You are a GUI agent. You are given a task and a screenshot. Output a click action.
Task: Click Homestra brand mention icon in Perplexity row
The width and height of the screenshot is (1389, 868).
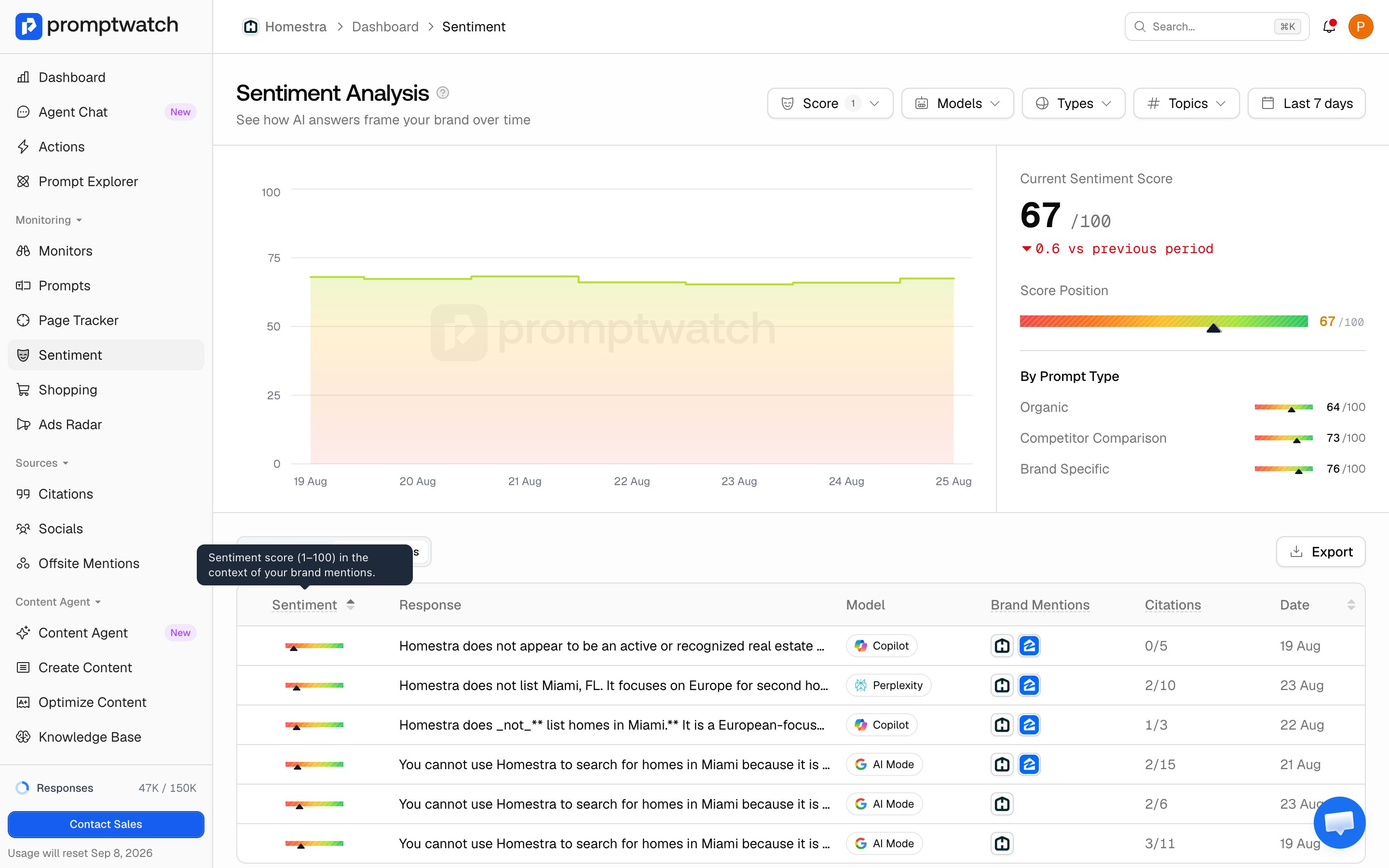[x=1002, y=685]
